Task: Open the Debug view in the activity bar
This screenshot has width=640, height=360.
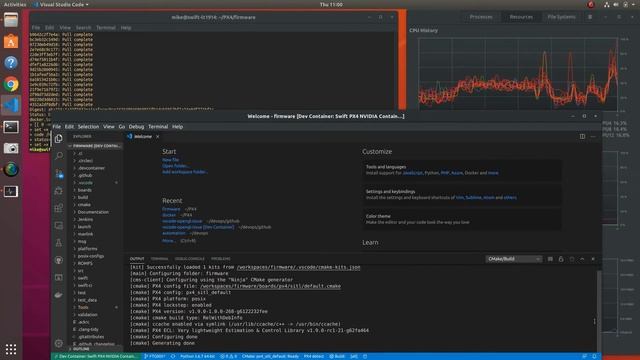Action: tap(59, 191)
